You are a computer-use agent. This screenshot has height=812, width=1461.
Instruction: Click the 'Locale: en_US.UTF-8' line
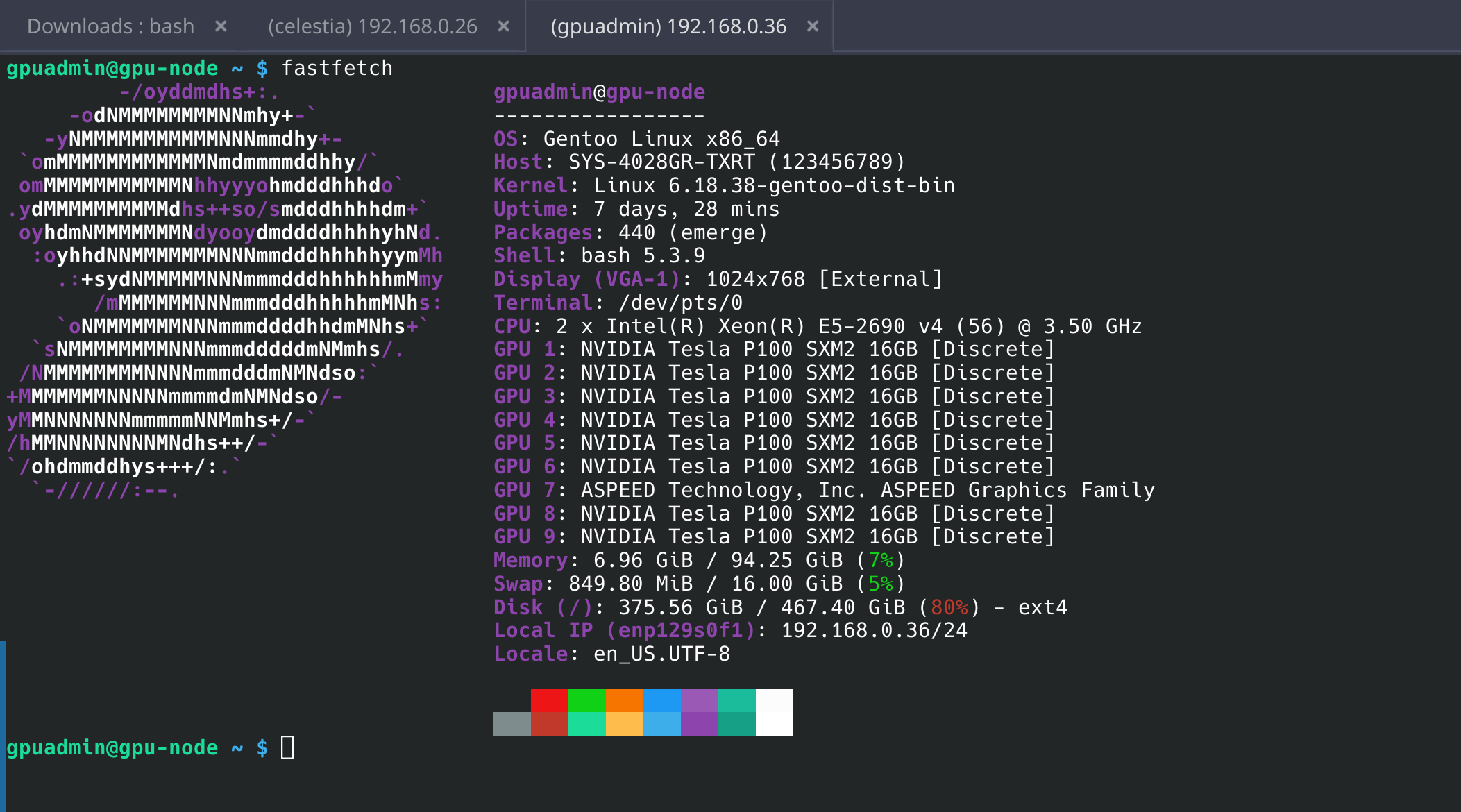[x=611, y=654]
